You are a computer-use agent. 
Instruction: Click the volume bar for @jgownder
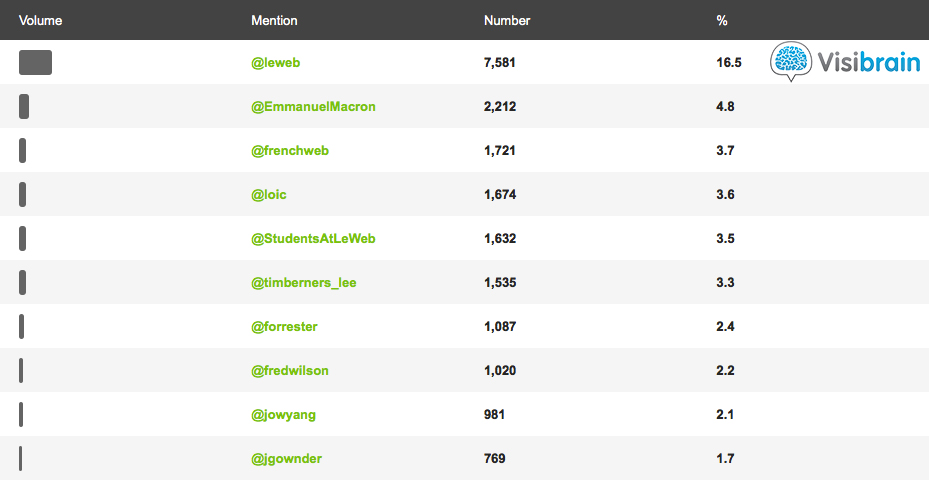click(20, 458)
